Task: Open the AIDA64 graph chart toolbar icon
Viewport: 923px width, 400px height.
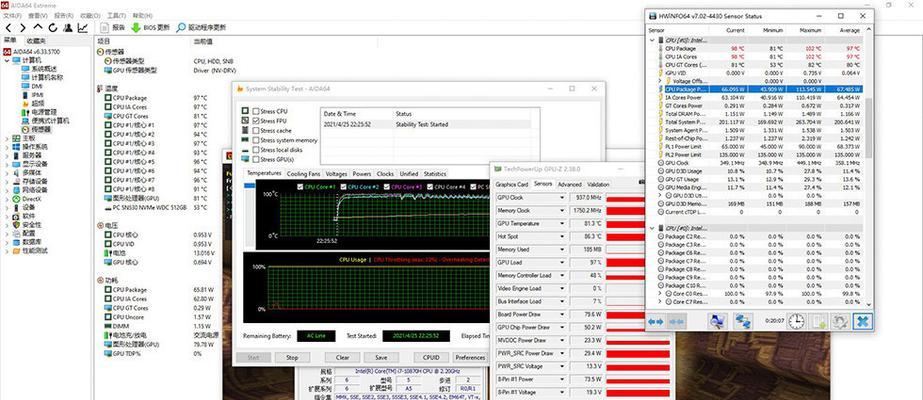Action: (x=83, y=28)
